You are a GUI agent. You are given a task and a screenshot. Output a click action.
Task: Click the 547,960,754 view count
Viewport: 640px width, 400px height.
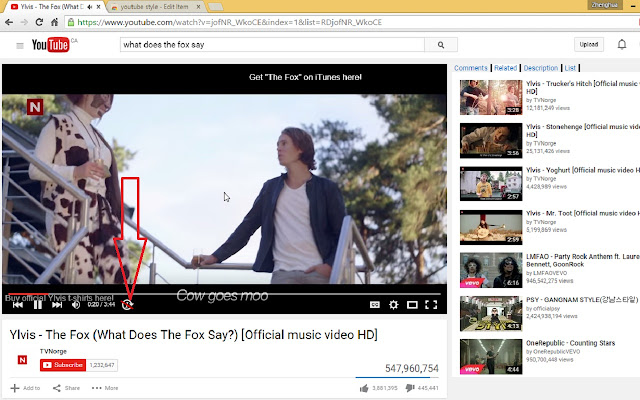412,369
